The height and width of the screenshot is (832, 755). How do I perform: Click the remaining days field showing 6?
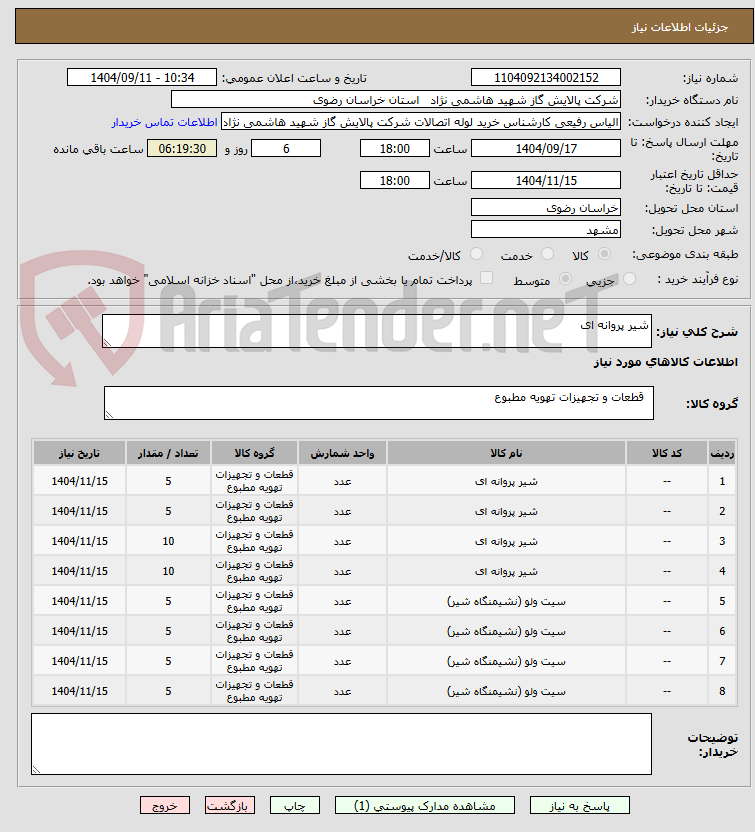point(286,149)
